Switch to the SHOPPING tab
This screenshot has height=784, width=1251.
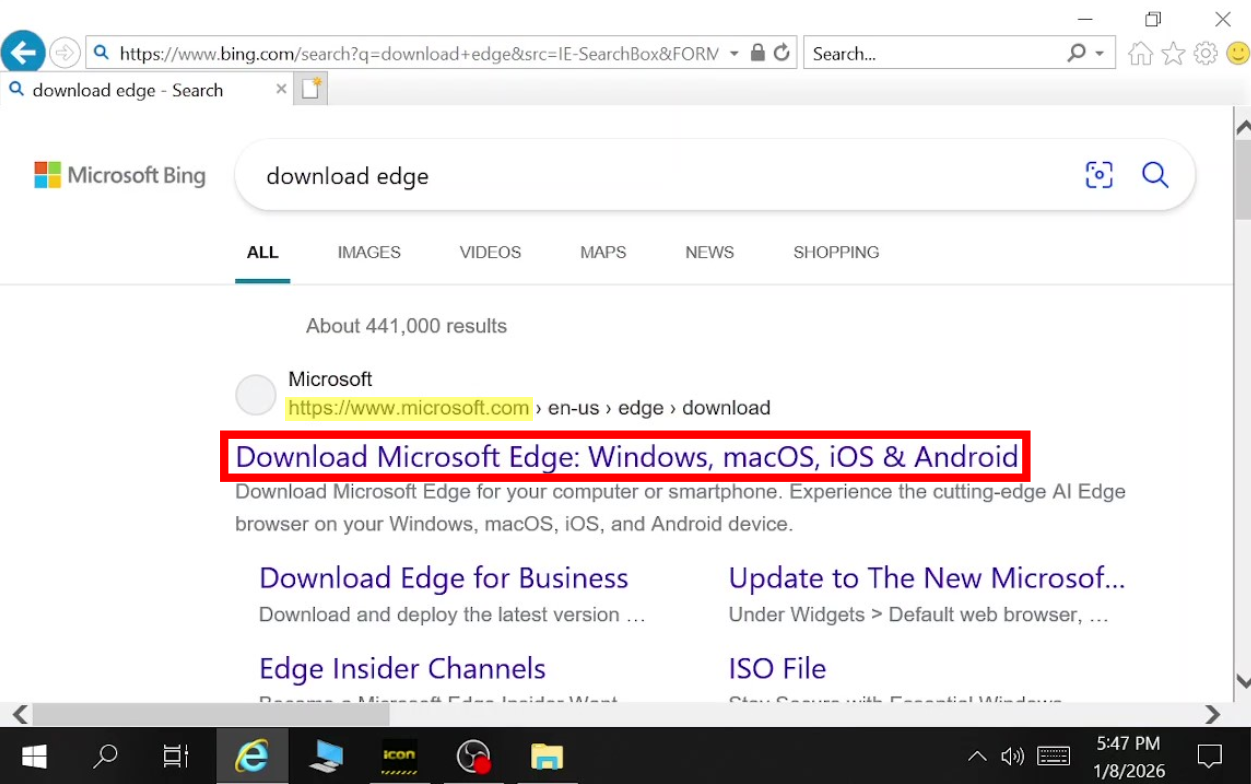click(x=836, y=253)
